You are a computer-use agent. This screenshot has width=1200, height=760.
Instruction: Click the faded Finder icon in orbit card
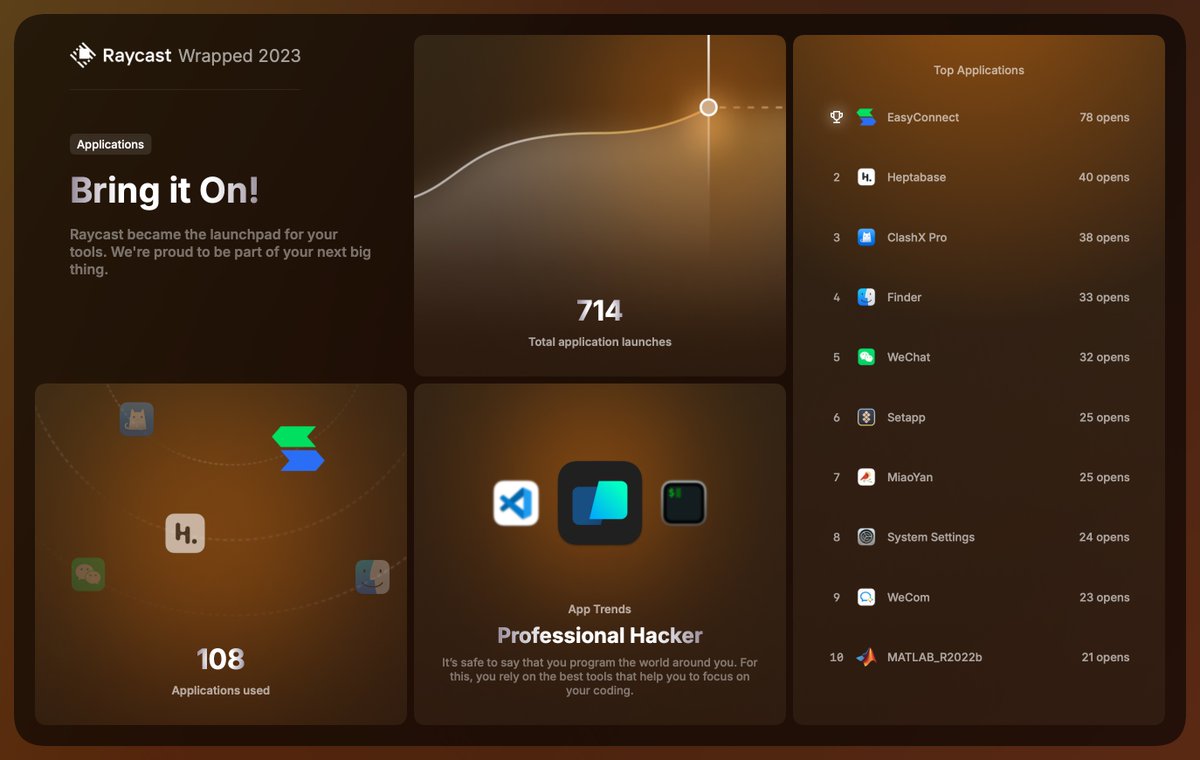click(372, 577)
